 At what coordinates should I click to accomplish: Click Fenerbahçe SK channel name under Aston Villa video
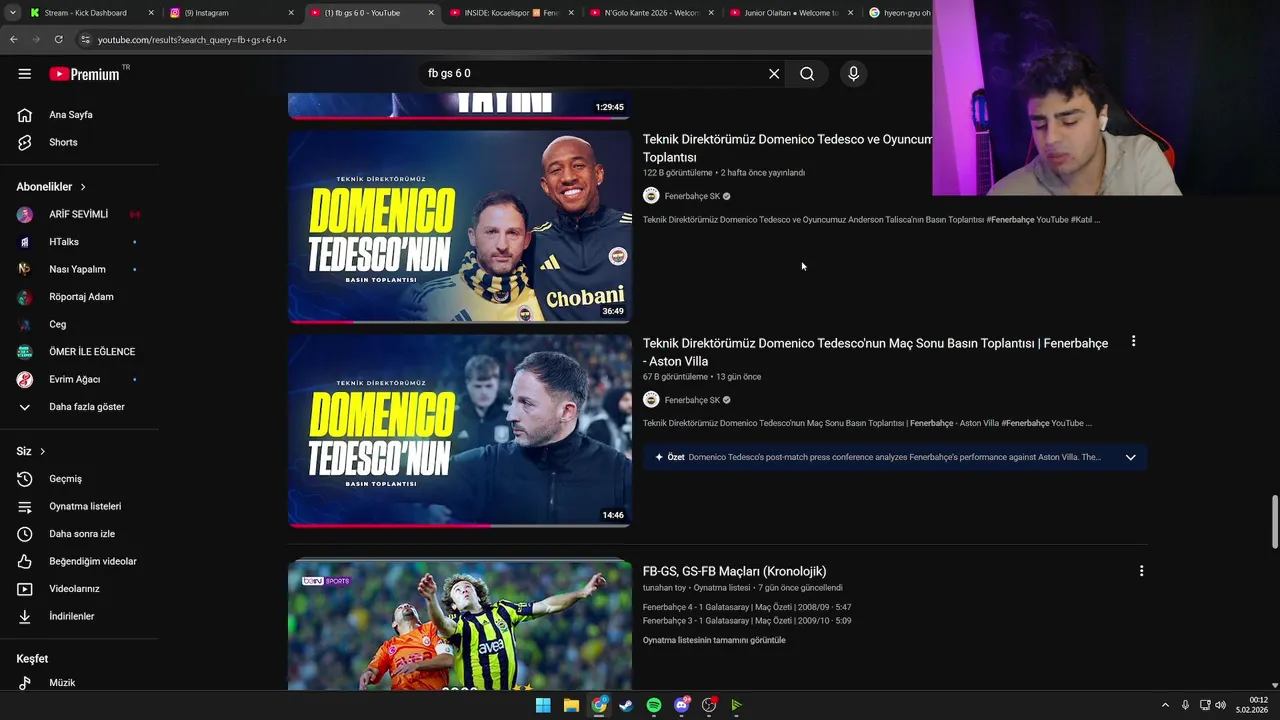[x=692, y=400]
